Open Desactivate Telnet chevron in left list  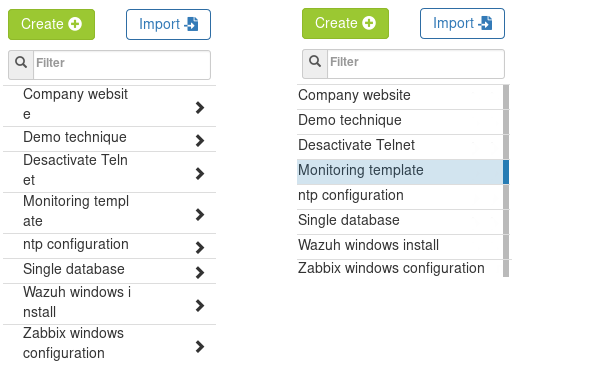coord(199,174)
